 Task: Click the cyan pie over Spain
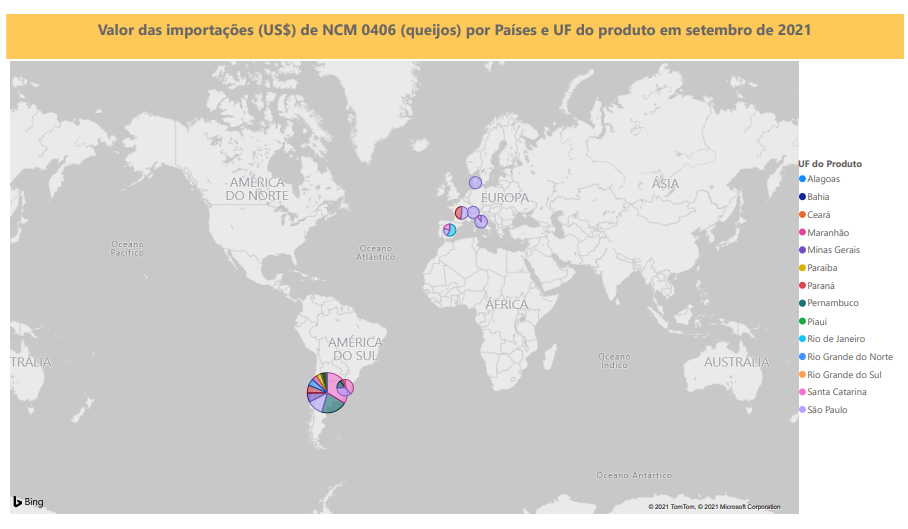(x=449, y=230)
